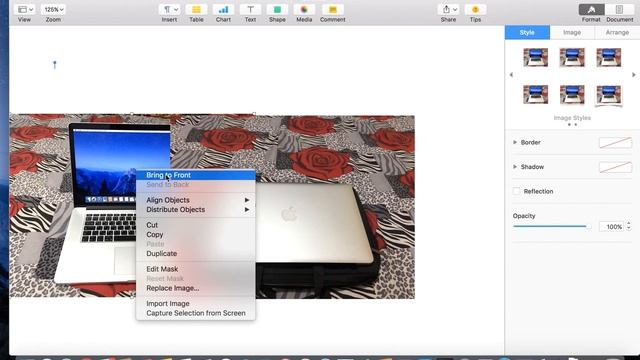
Task: Click the Chart toolbar icon
Action: pos(223,9)
